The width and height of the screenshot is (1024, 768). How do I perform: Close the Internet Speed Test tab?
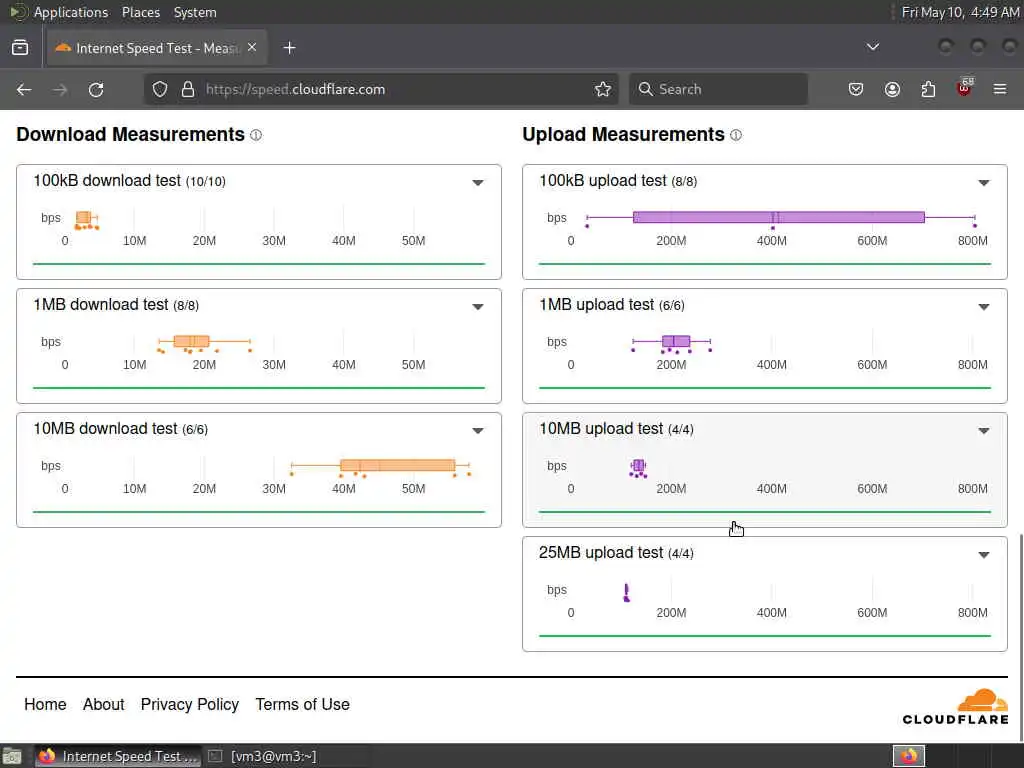[x=252, y=48]
